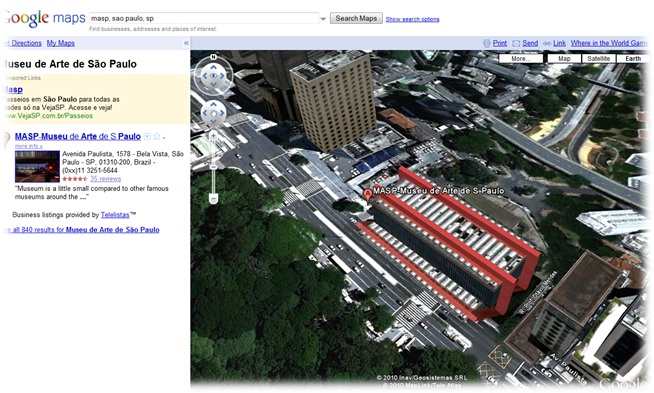Viewport: 654px width, 393px height.
Task: Open search box suggestions dropdown arrow
Action: (323, 19)
